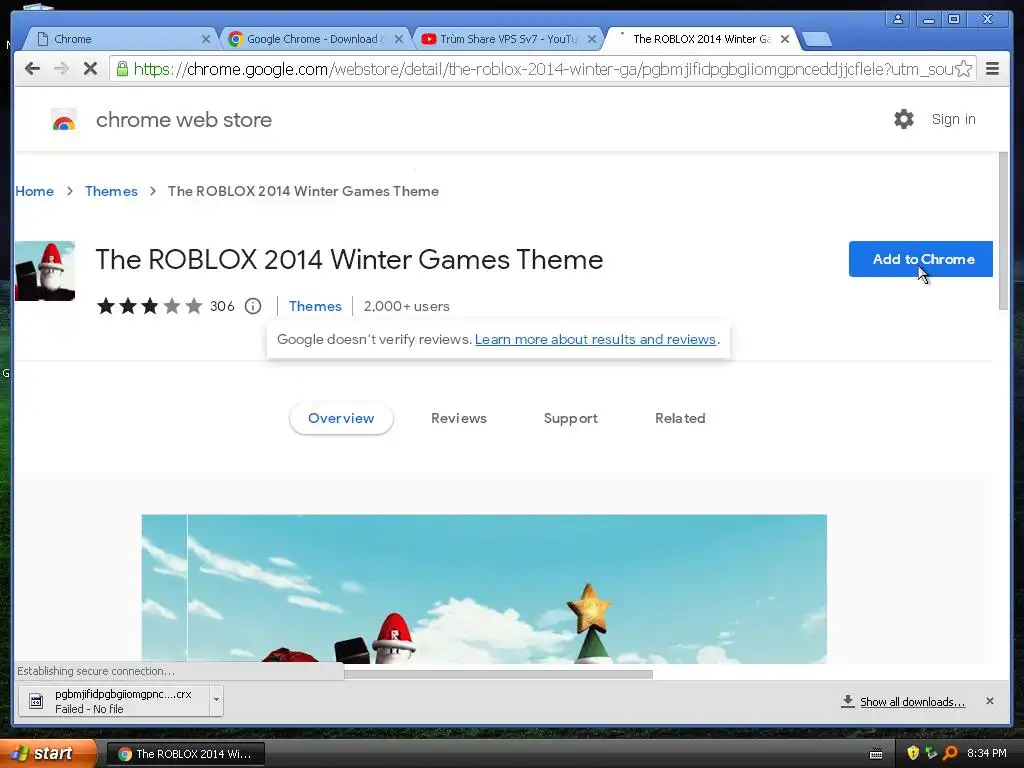1024x768 pixels.
Task: Close the ROBLOX 2014 Winter Games tab
Action: (x=785, y=39)
